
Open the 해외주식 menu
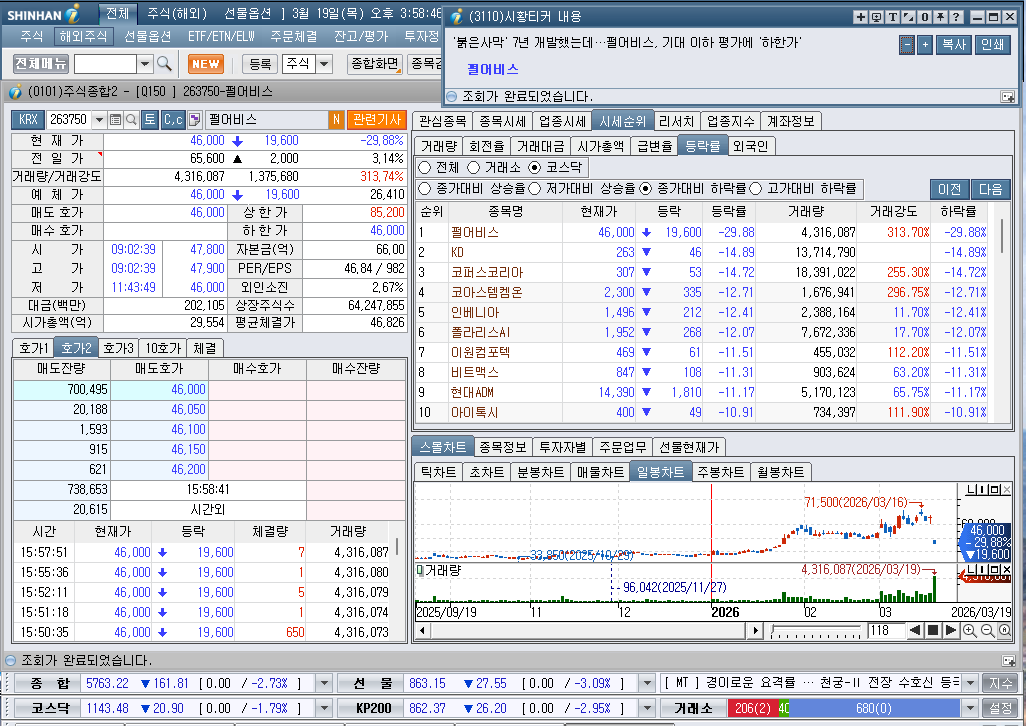click(83, 37)
